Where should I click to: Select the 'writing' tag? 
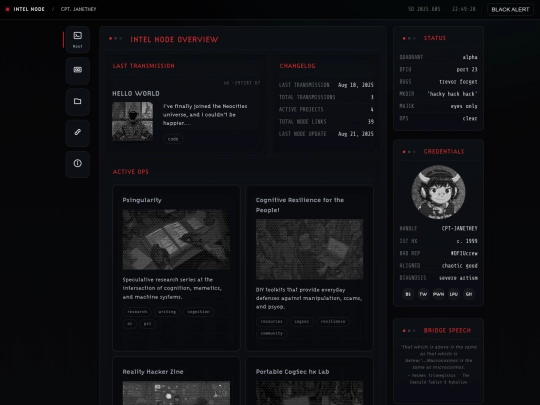(167, 312)
